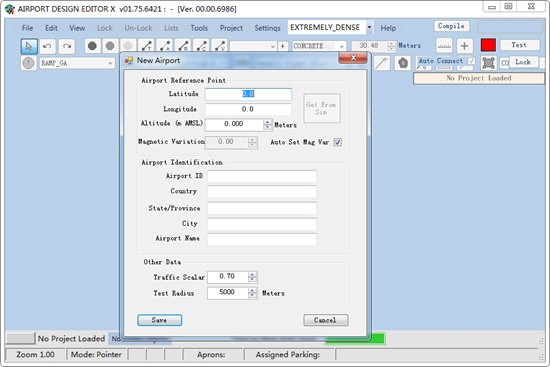This screenshot has width=550, height=367.
Task: Adjust the Traffic Scalar spinner
Action: 252,277
